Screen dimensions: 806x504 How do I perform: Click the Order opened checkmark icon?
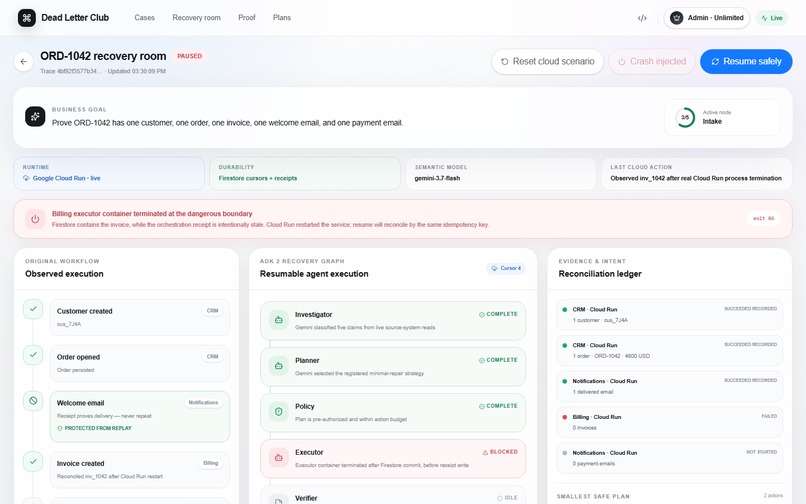33,355
